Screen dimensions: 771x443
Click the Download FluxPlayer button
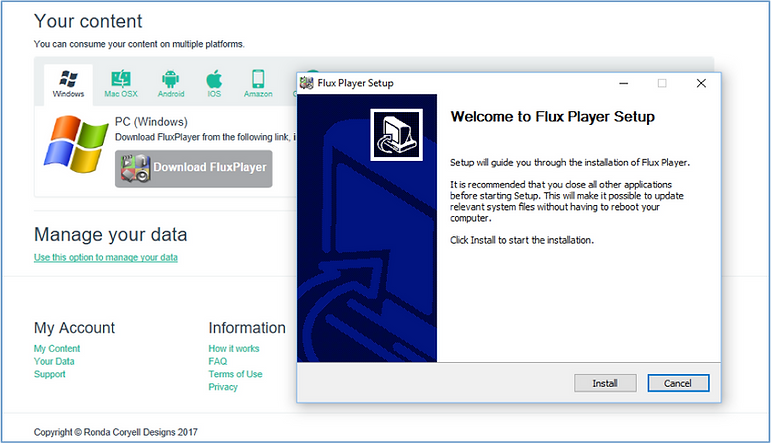(194, 169)
